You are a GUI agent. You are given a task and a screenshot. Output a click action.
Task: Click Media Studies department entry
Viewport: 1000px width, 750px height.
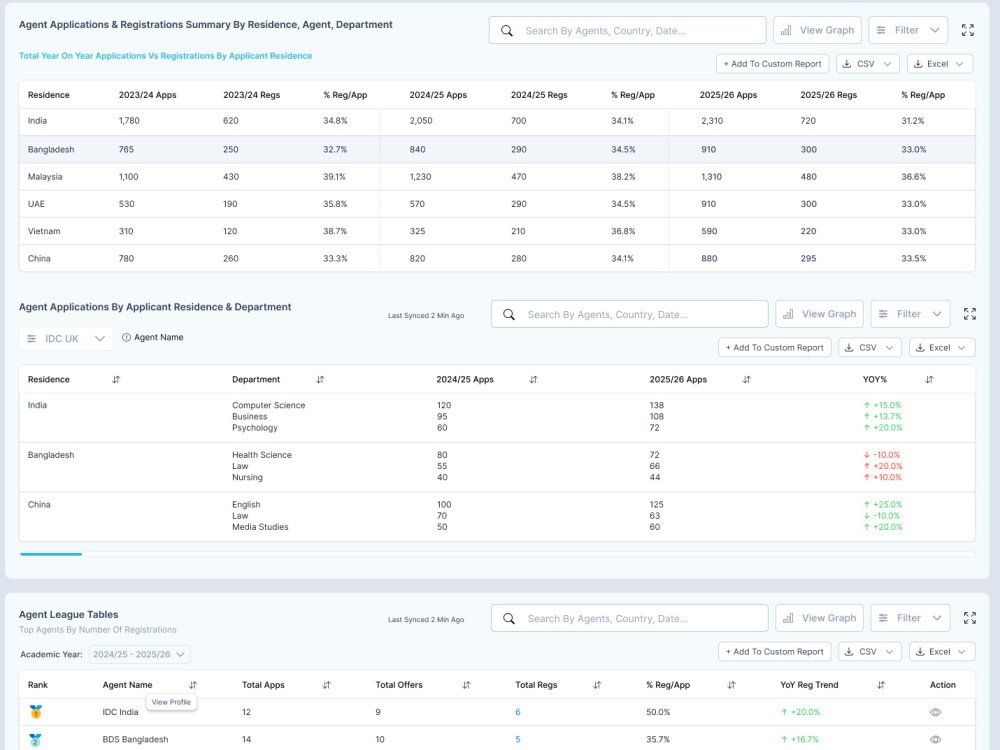pos(260,527)
